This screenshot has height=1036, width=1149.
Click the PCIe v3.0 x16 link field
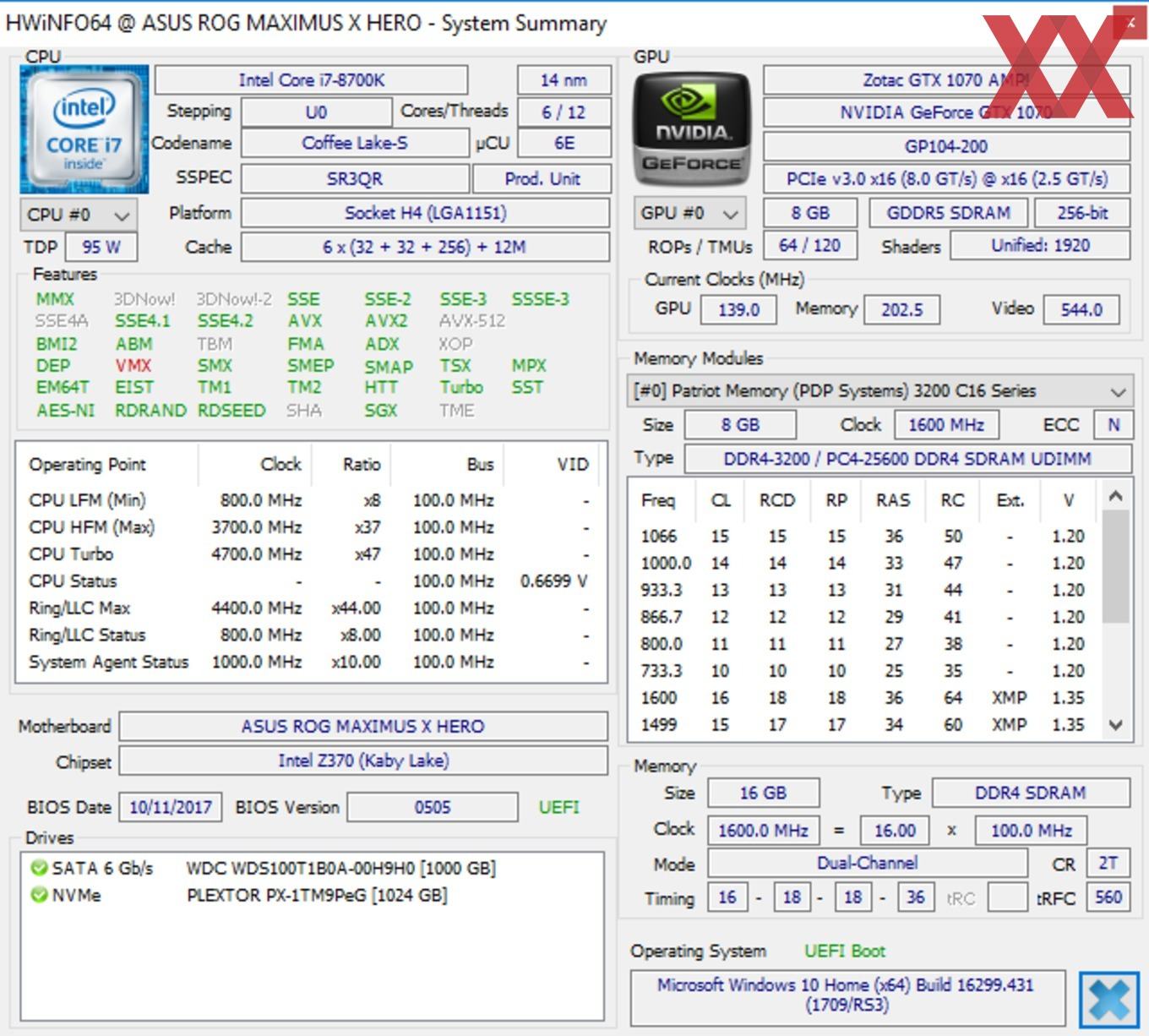click(946, 179)
